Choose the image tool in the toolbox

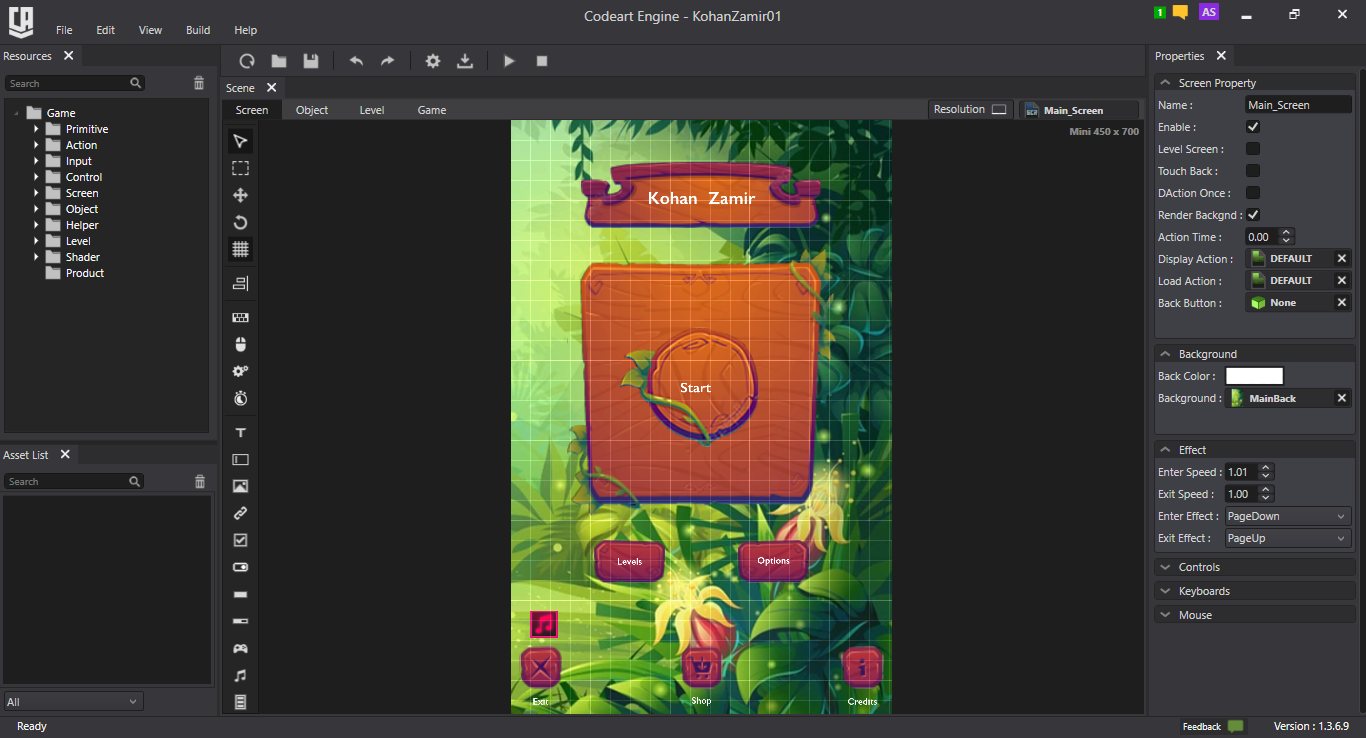pos(240,487)
